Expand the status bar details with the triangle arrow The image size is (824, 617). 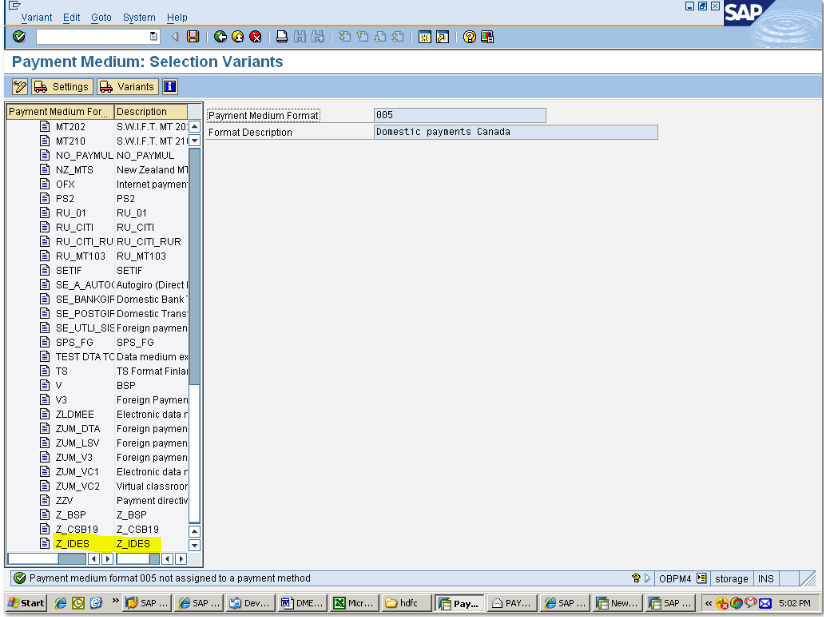647,578
